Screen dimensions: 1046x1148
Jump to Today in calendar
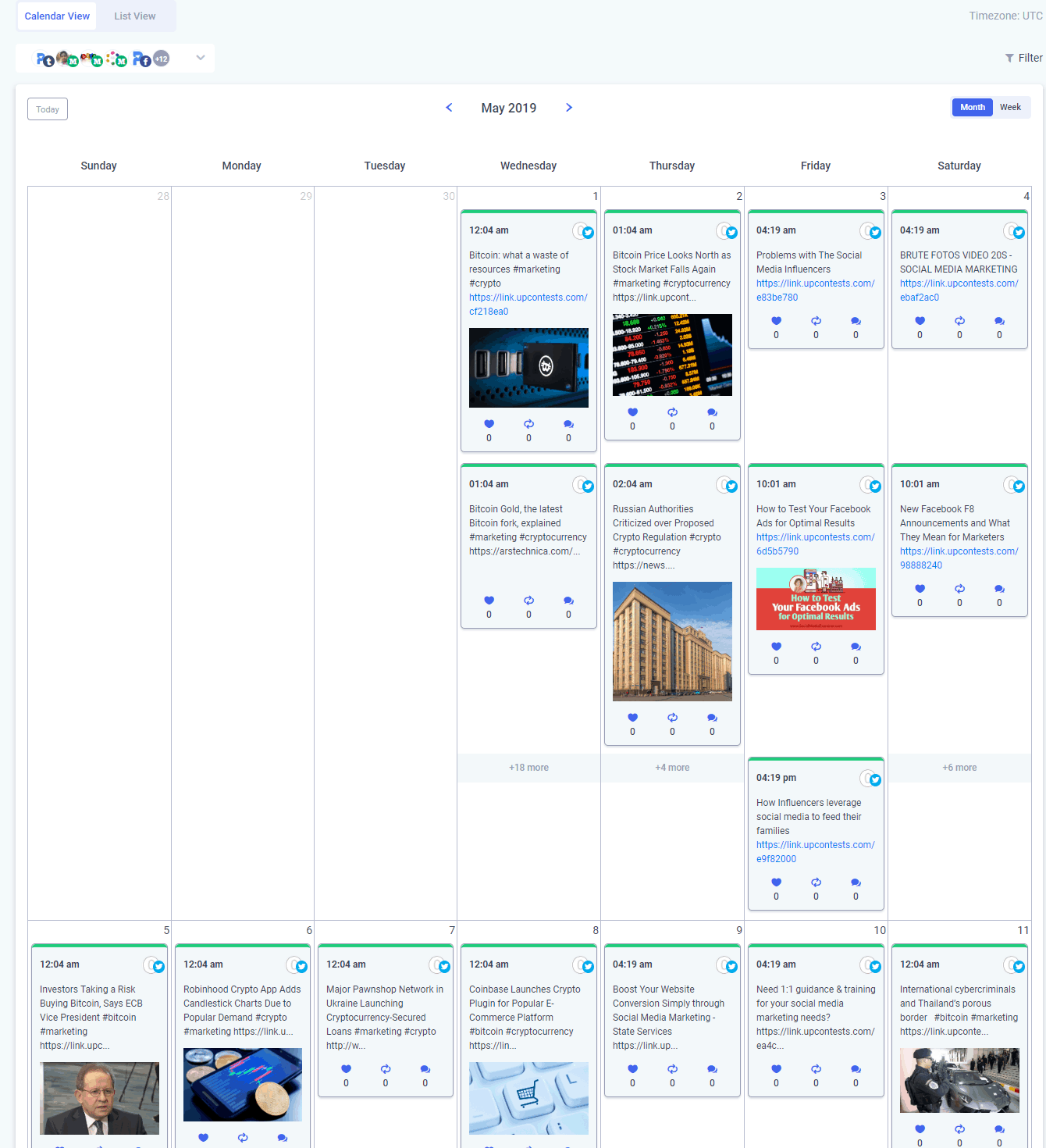tap(48, 109)
